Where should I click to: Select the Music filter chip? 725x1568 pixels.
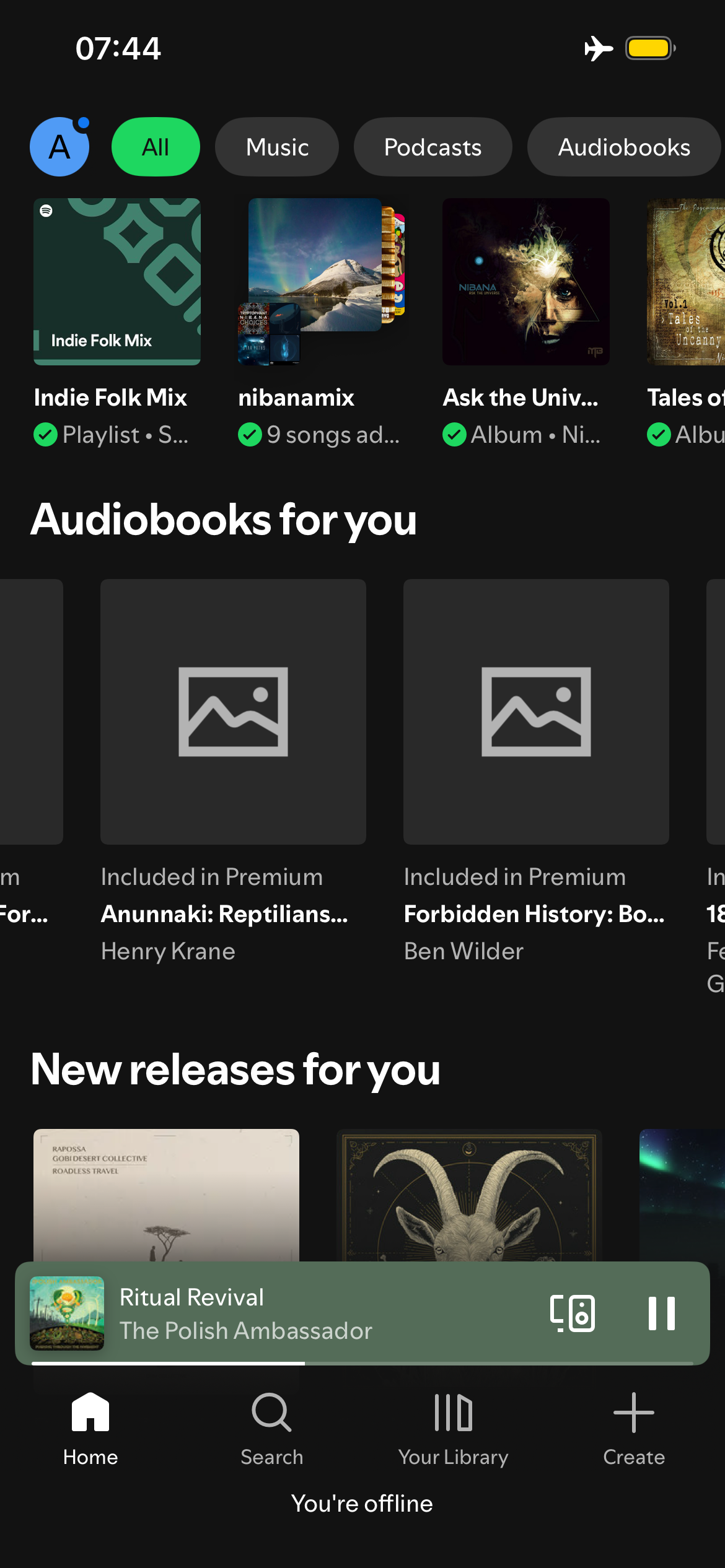pyautogui.click(x=277, y=147)
